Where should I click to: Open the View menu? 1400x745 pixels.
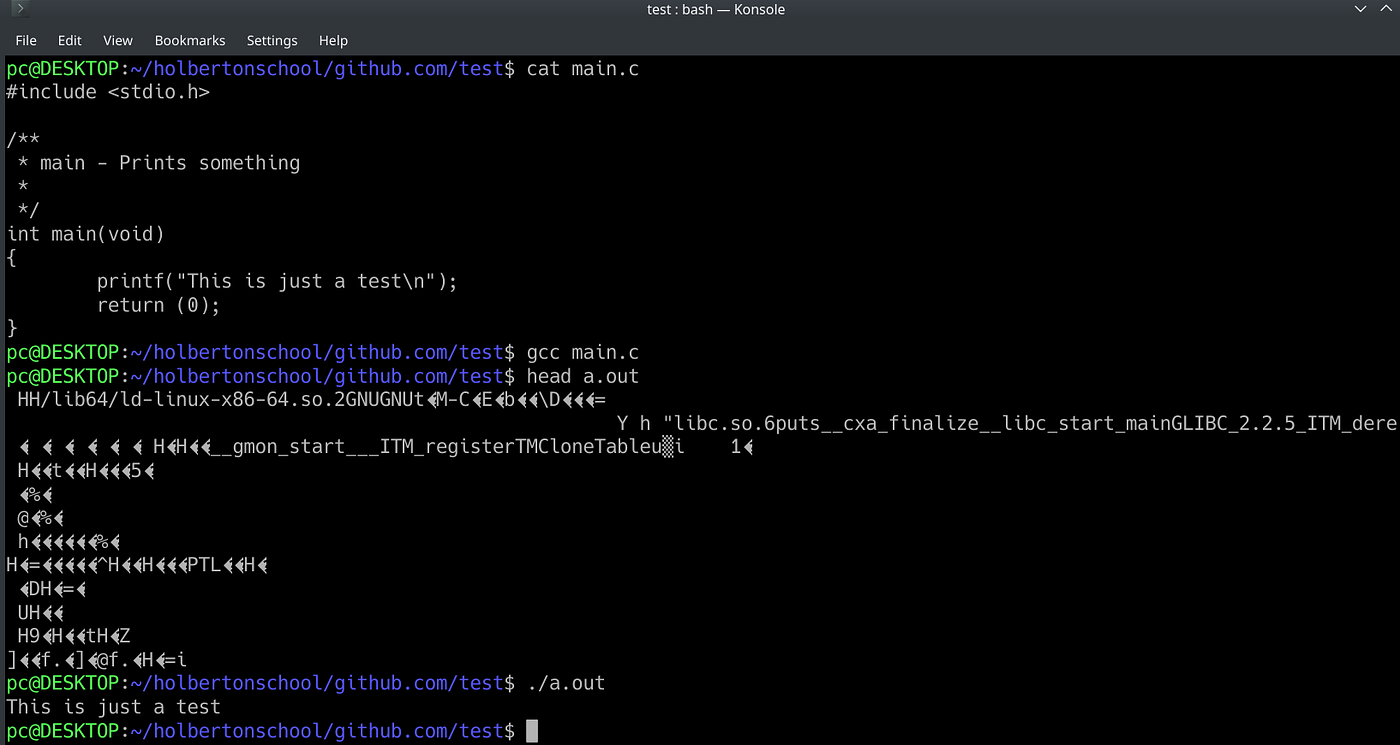coord(117,40)
